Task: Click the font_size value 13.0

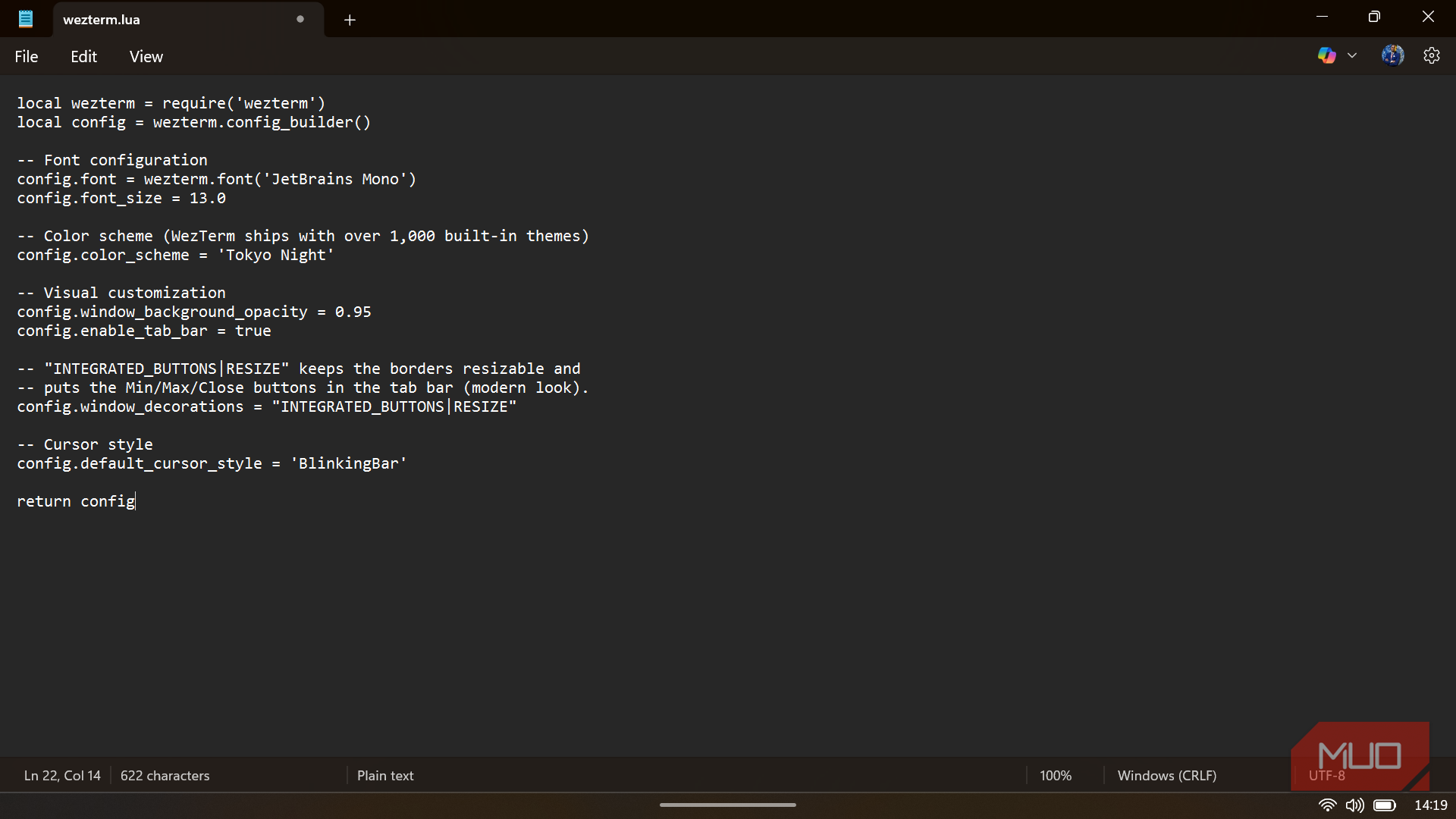Action: pyautogui.click(x=208, y=199)
